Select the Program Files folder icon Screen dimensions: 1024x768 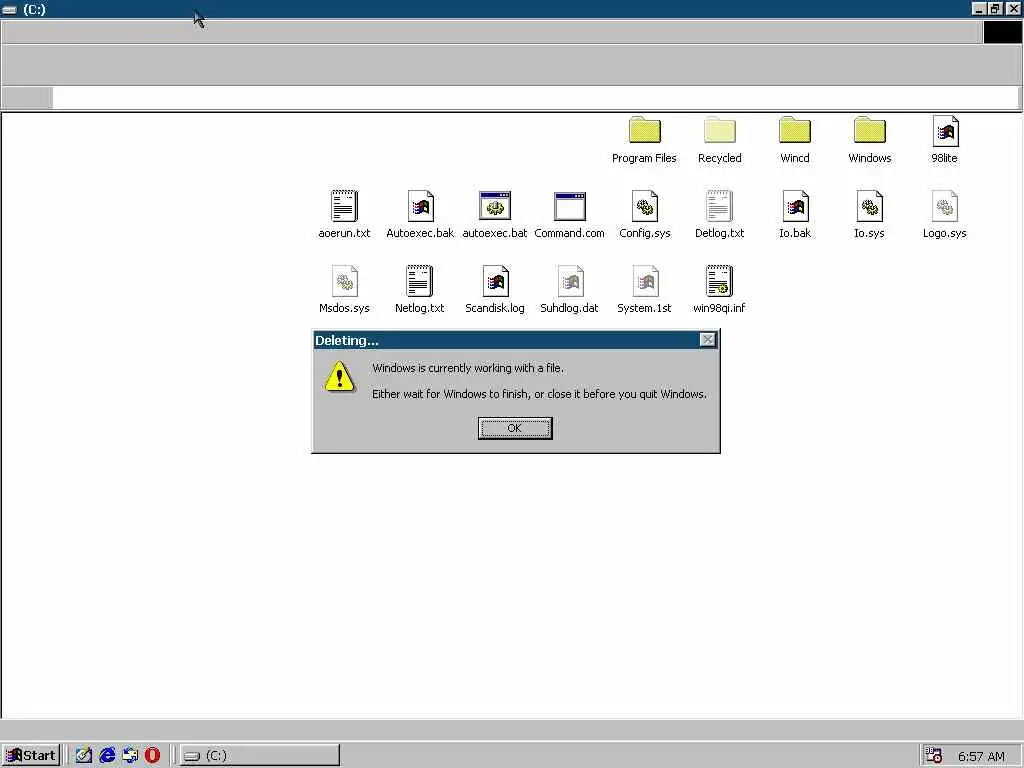645,130
